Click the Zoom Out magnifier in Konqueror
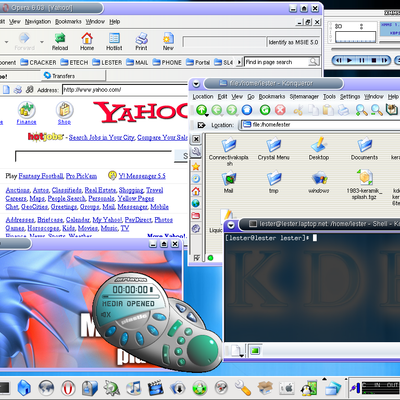This screenshot has height=400, width=400. pyautogui.click(x=377, y=110)
